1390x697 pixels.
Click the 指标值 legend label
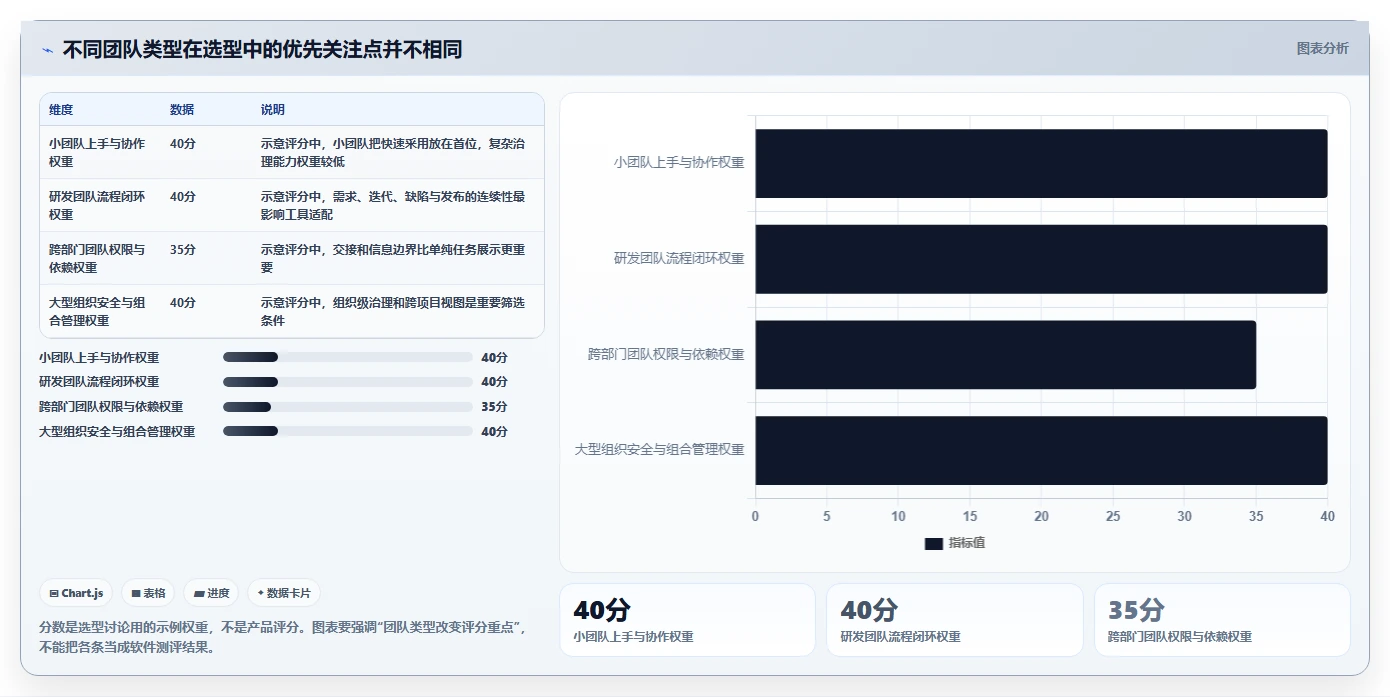click(967, 543)
